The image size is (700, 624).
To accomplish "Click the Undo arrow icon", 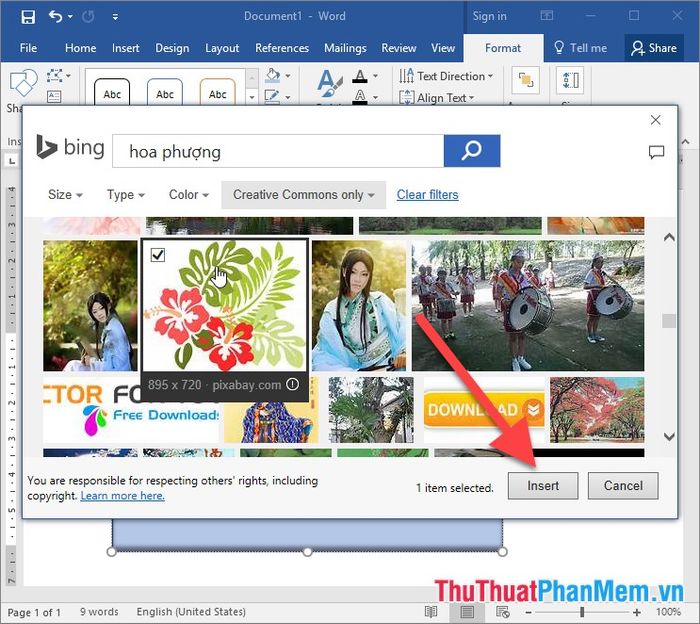I will tap(55, 17).
